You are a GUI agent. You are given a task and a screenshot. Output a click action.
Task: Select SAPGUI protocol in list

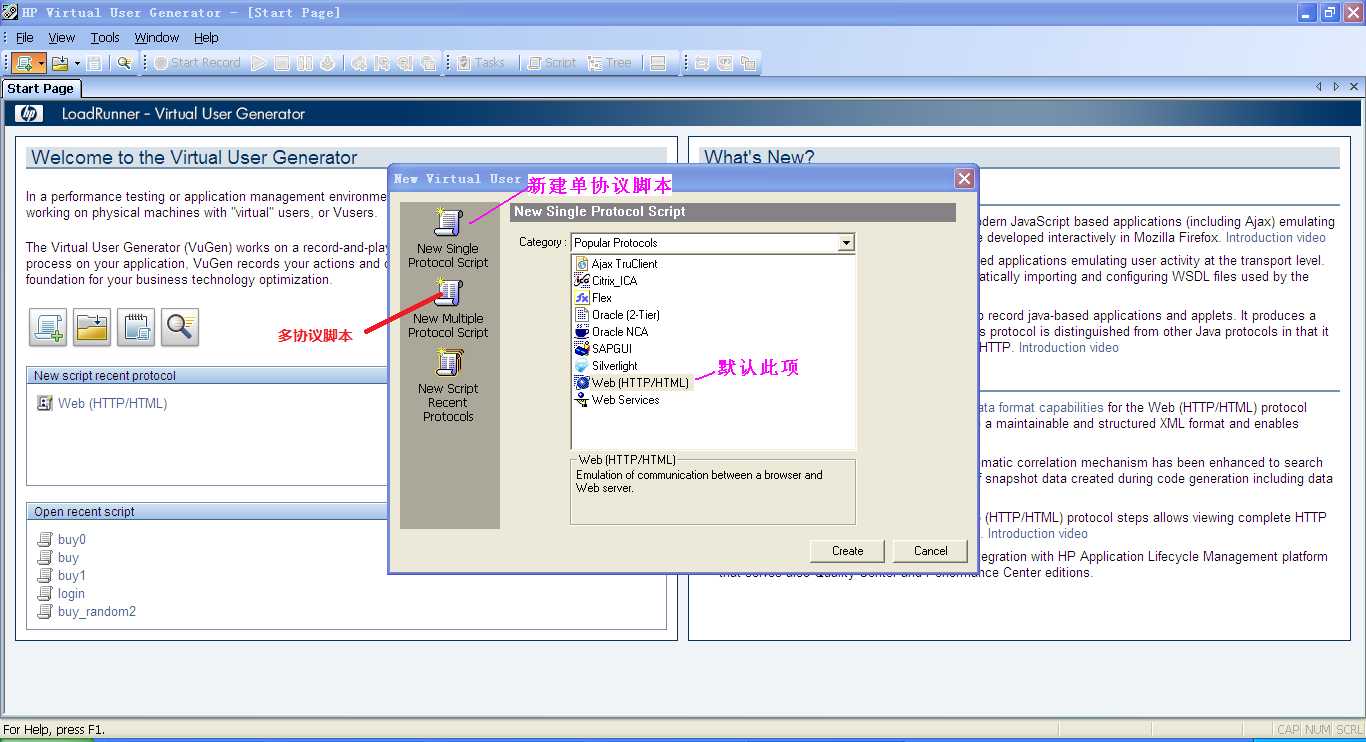coord(604,349)
